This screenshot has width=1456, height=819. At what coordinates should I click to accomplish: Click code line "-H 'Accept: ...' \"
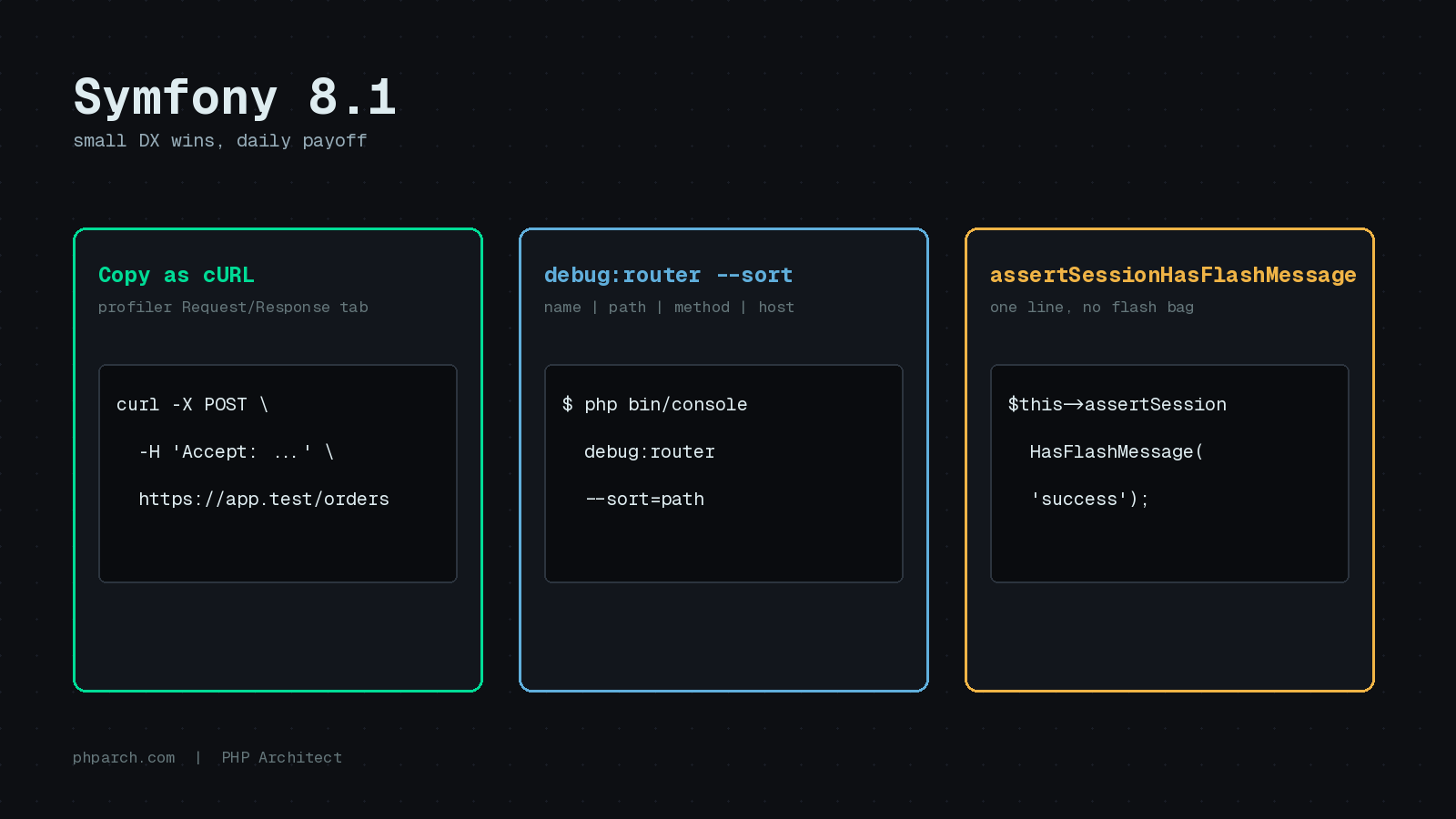click(x=237, y=451)
